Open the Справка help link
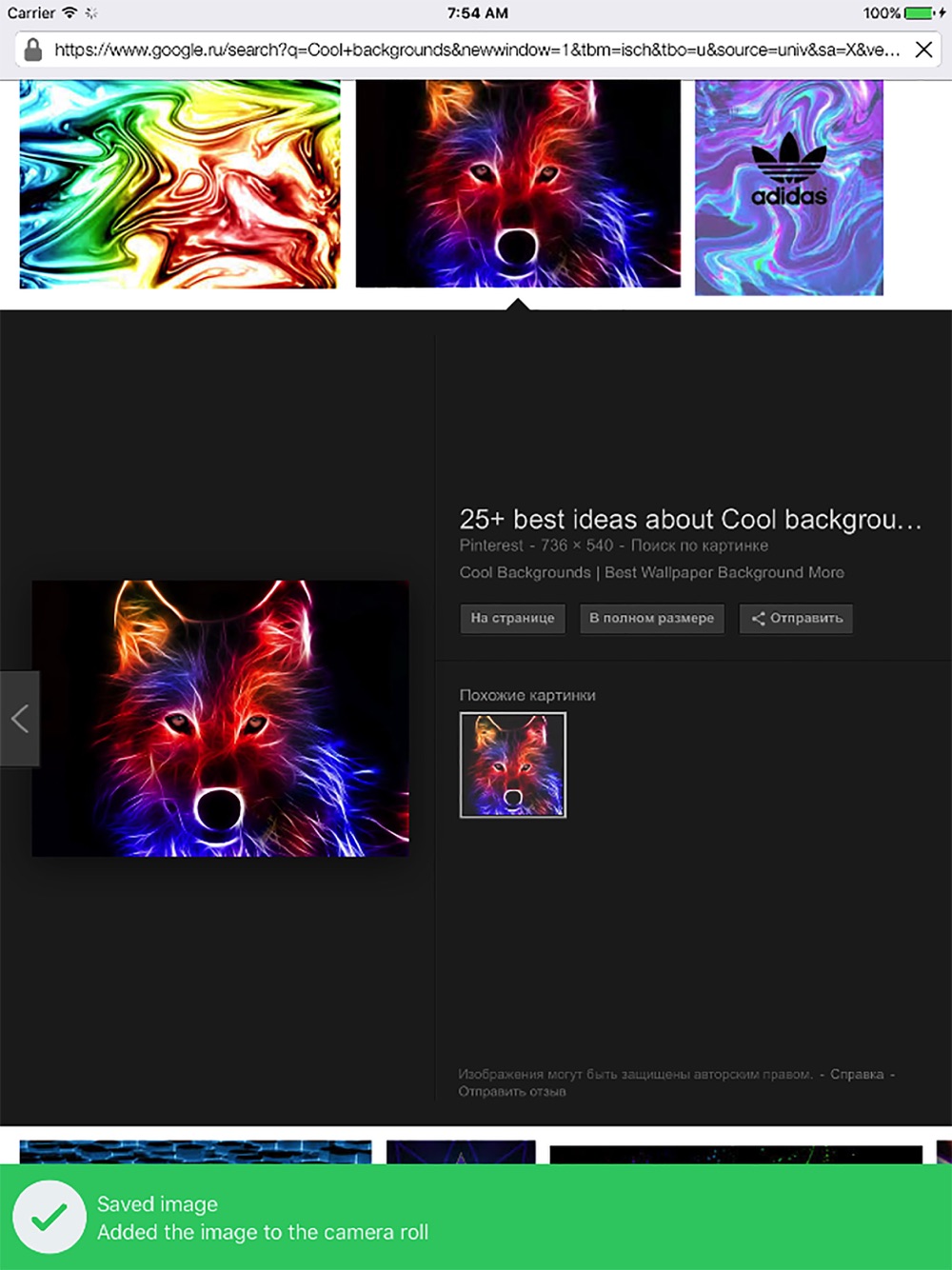 (857, 1074)
